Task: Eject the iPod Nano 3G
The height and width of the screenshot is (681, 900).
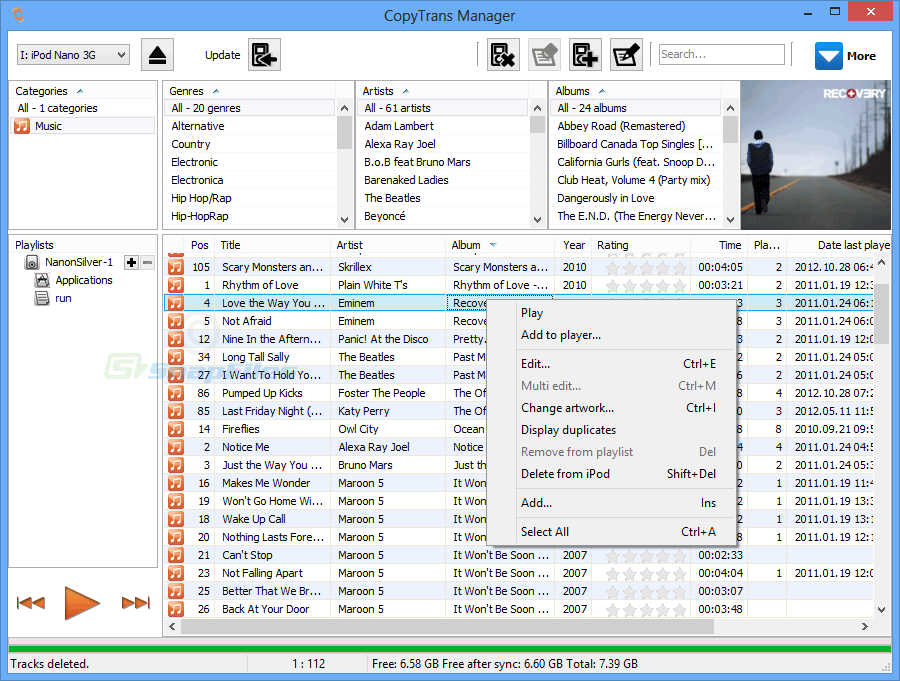Action: pos(157,55)
